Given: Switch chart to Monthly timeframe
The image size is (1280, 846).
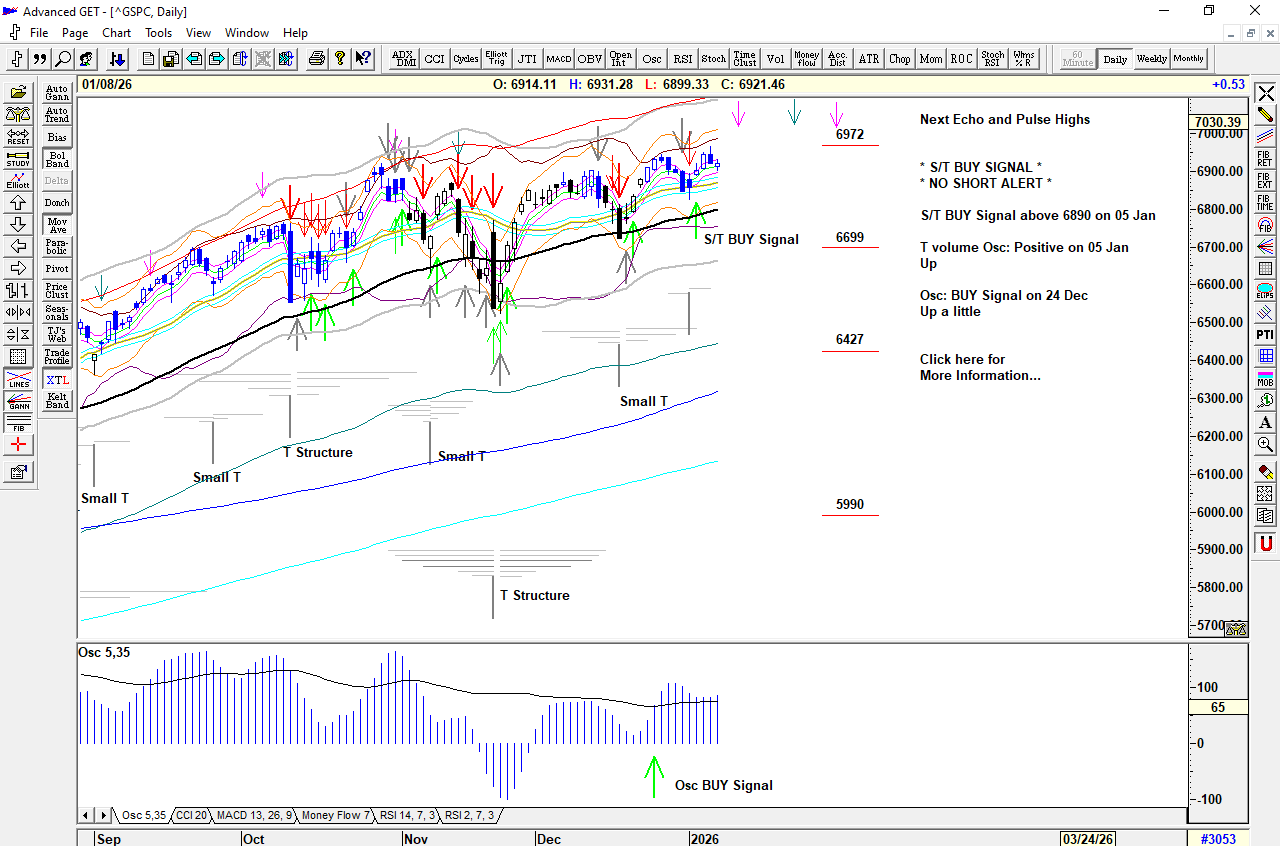Looking at the screenshot, I should click(1189, 59).
